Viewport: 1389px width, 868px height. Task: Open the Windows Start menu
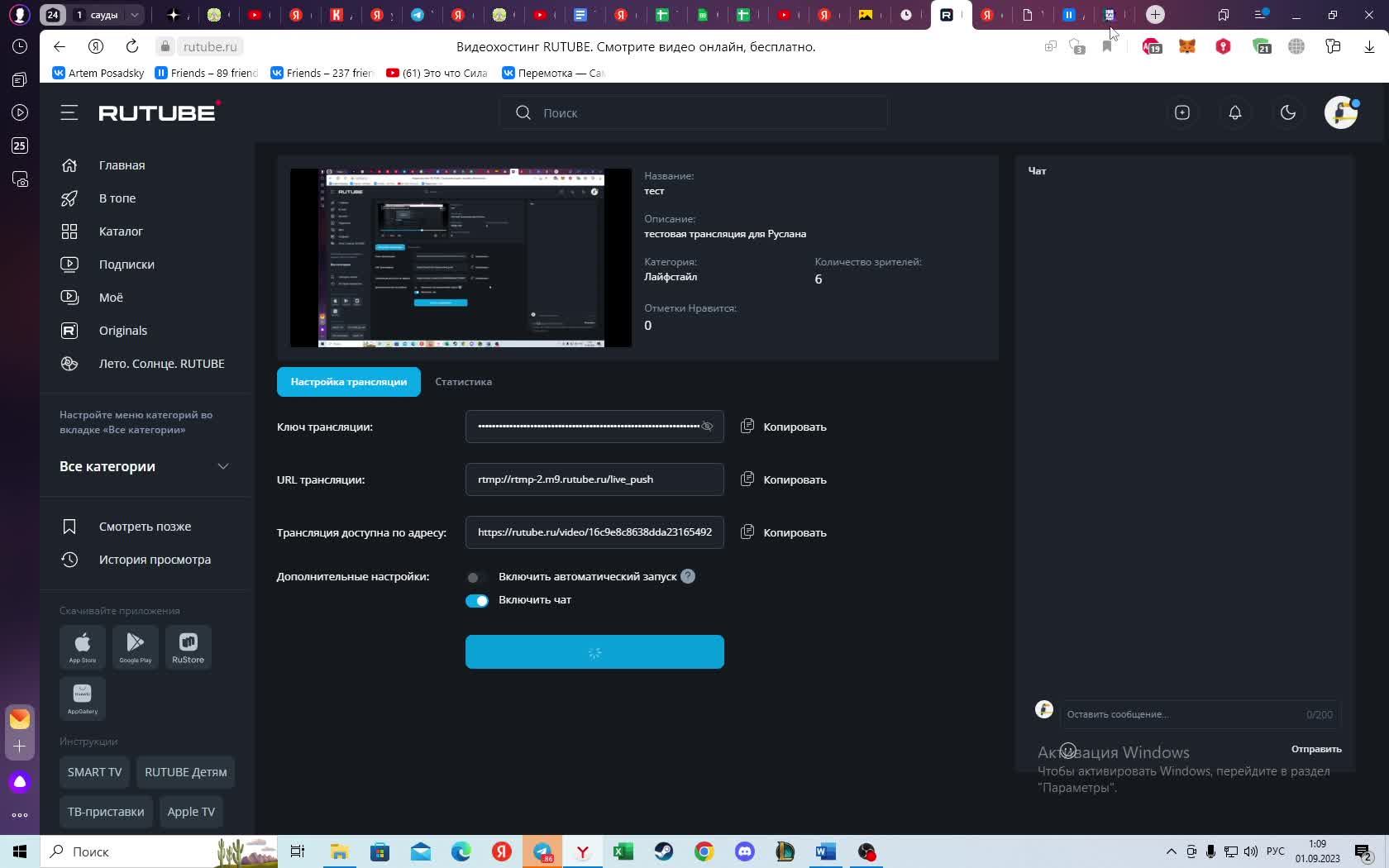20,851
